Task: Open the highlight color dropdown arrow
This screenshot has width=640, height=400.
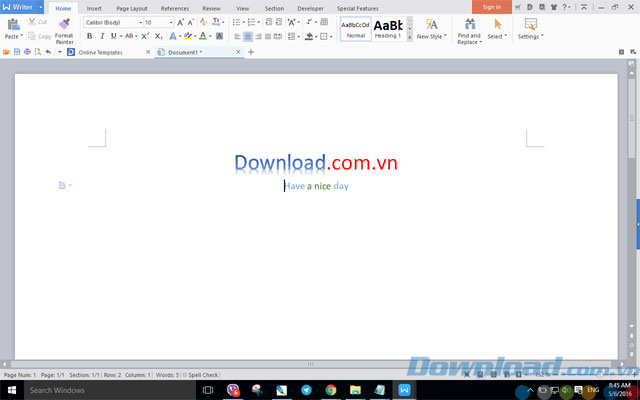Action: 195,36
